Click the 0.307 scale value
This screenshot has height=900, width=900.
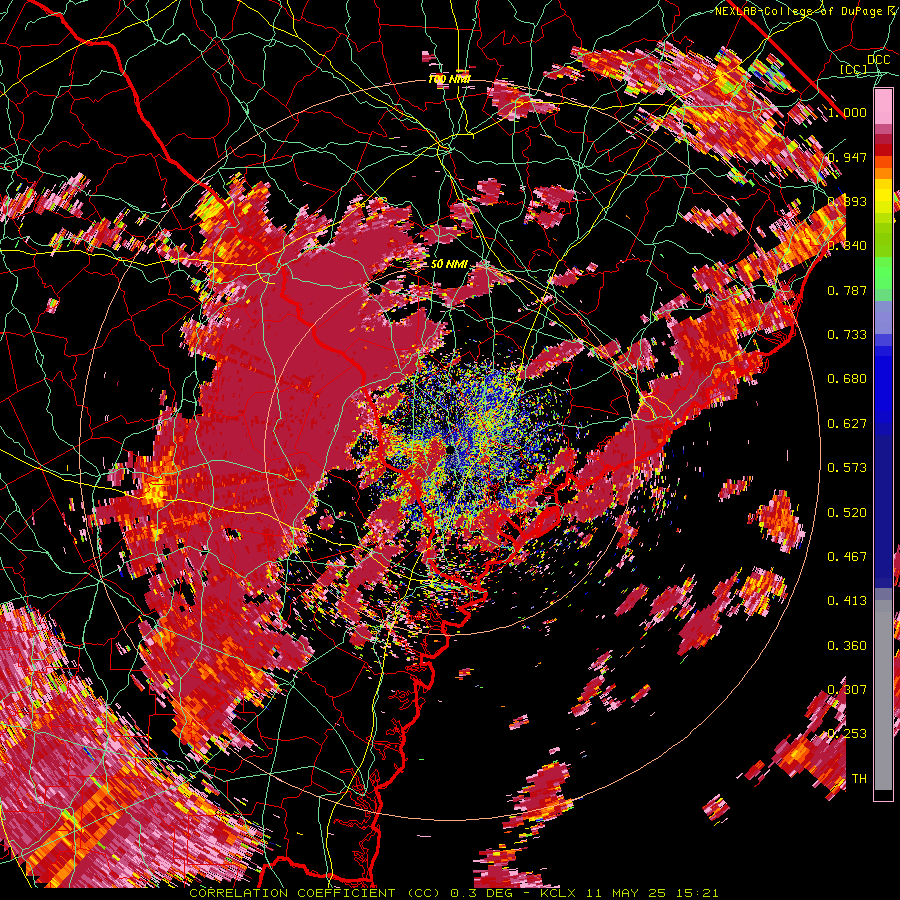847,689
